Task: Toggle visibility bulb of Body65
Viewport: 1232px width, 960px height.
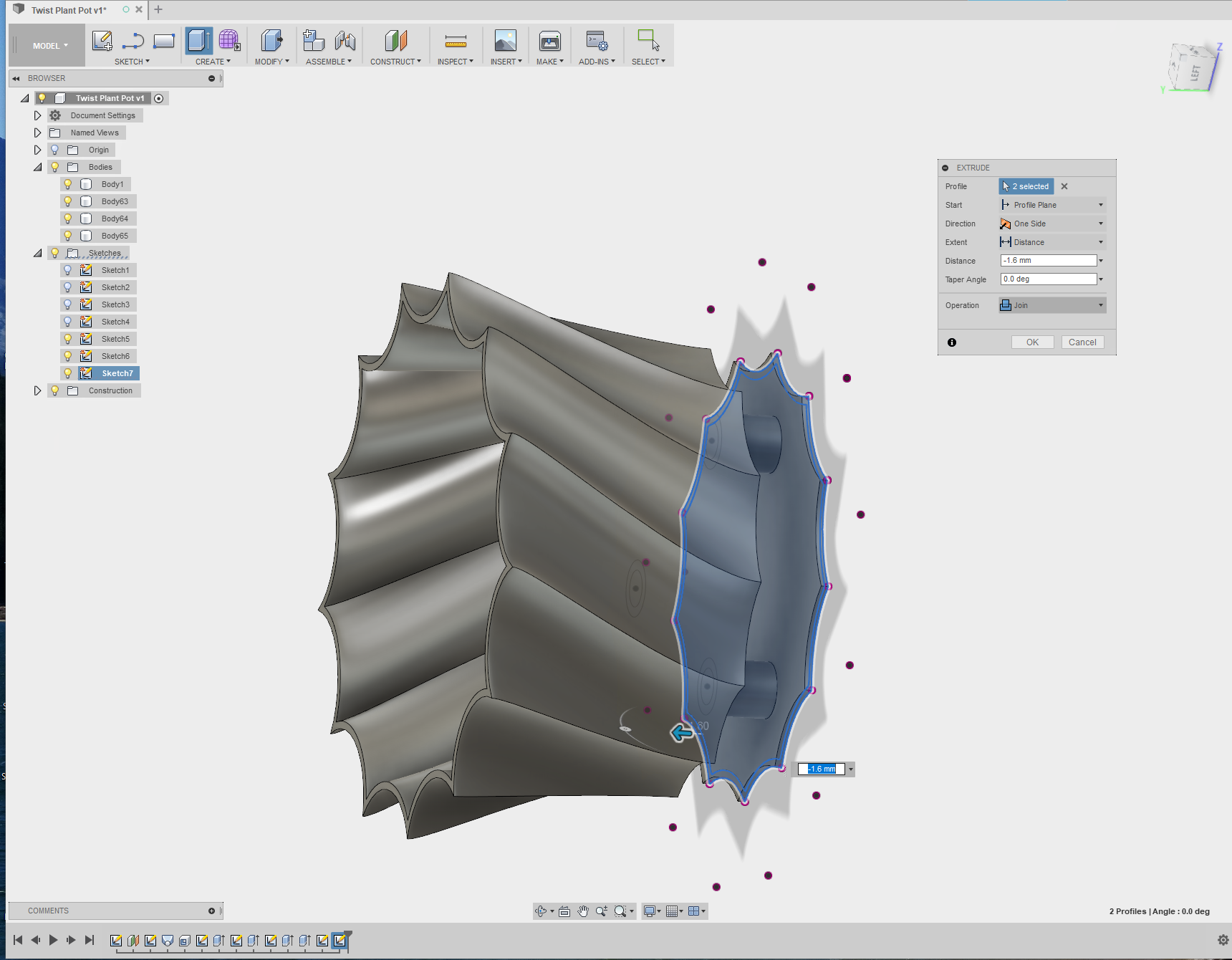Action: [x=68, y=236]
